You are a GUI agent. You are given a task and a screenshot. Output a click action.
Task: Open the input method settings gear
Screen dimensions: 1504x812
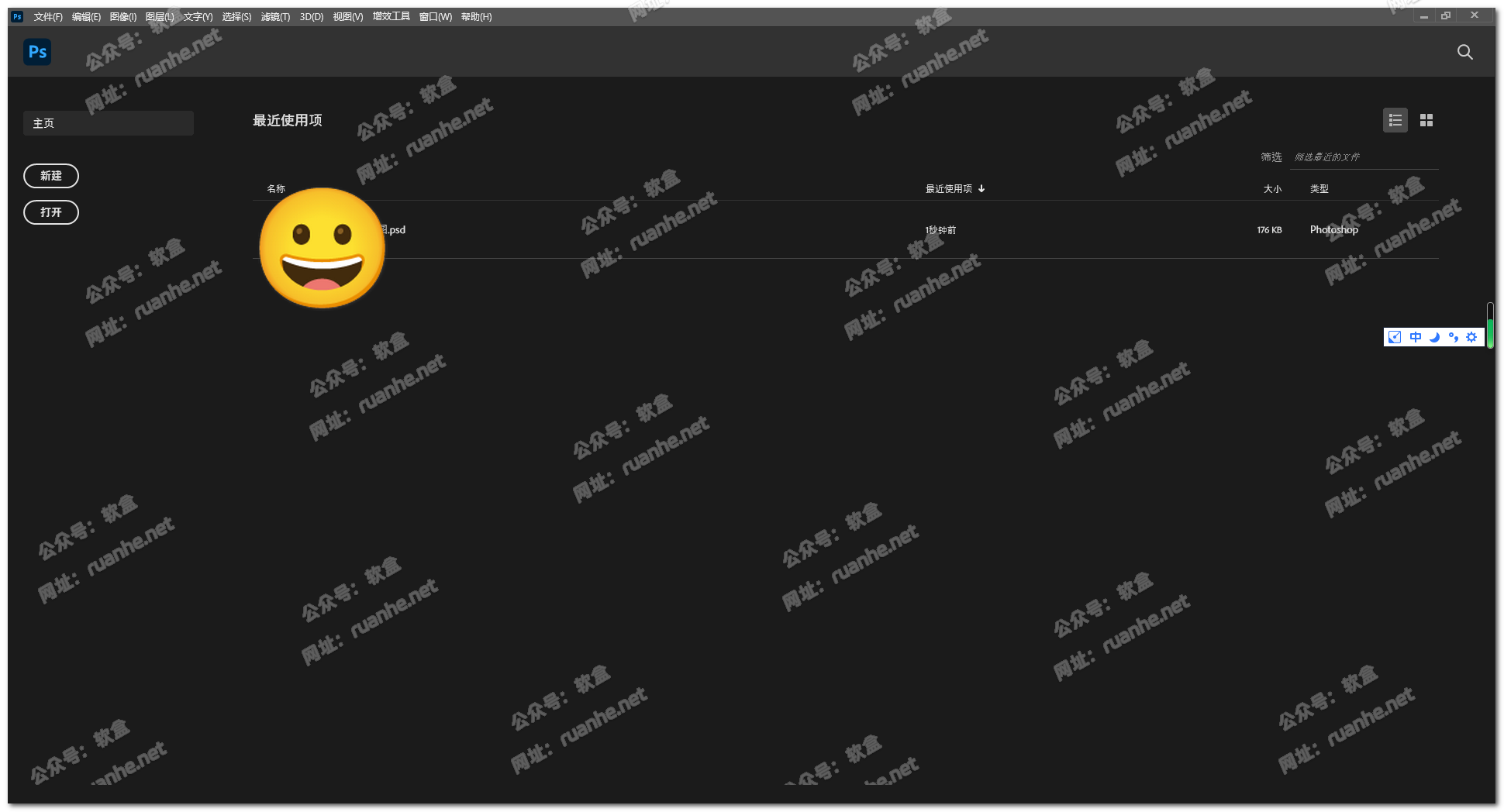[x=1471, y=337]
